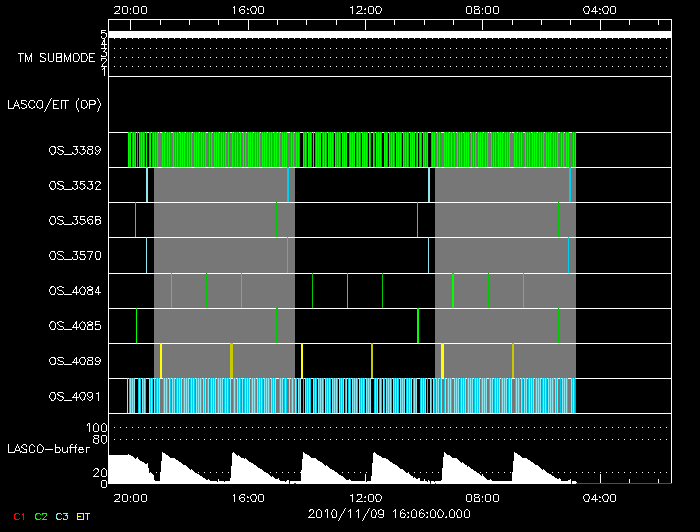Select the OS_4085 row label
This screenshot has width=700, height=532.
(75, 326)
